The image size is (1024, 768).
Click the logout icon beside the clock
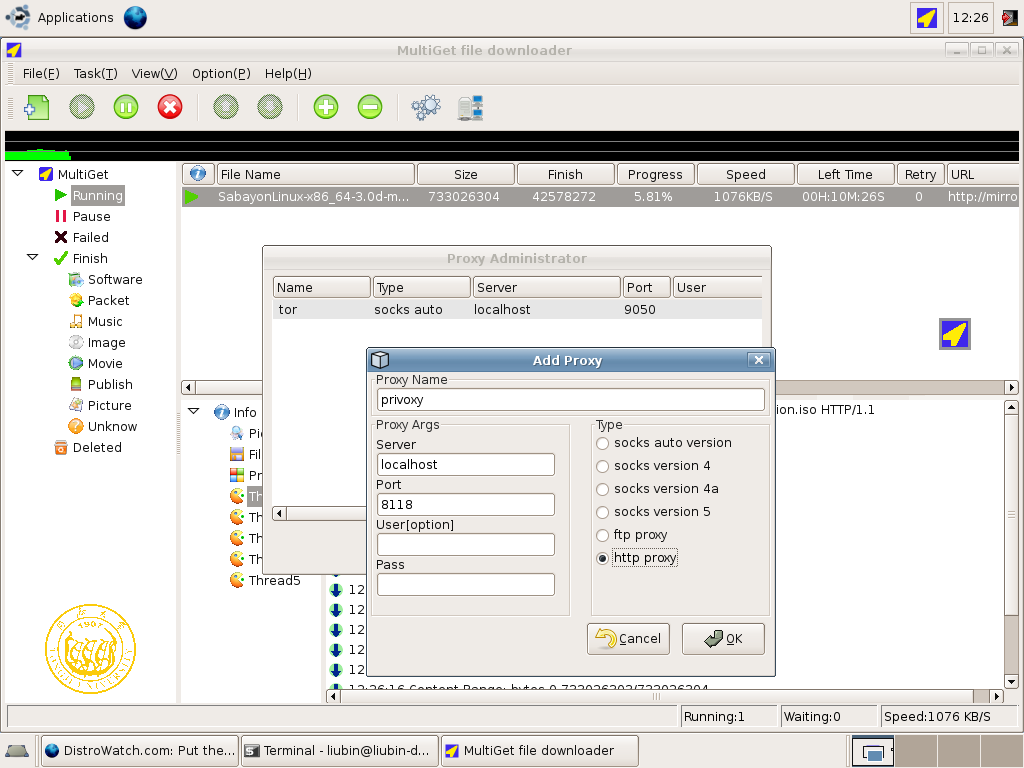tap(1010, 18)
